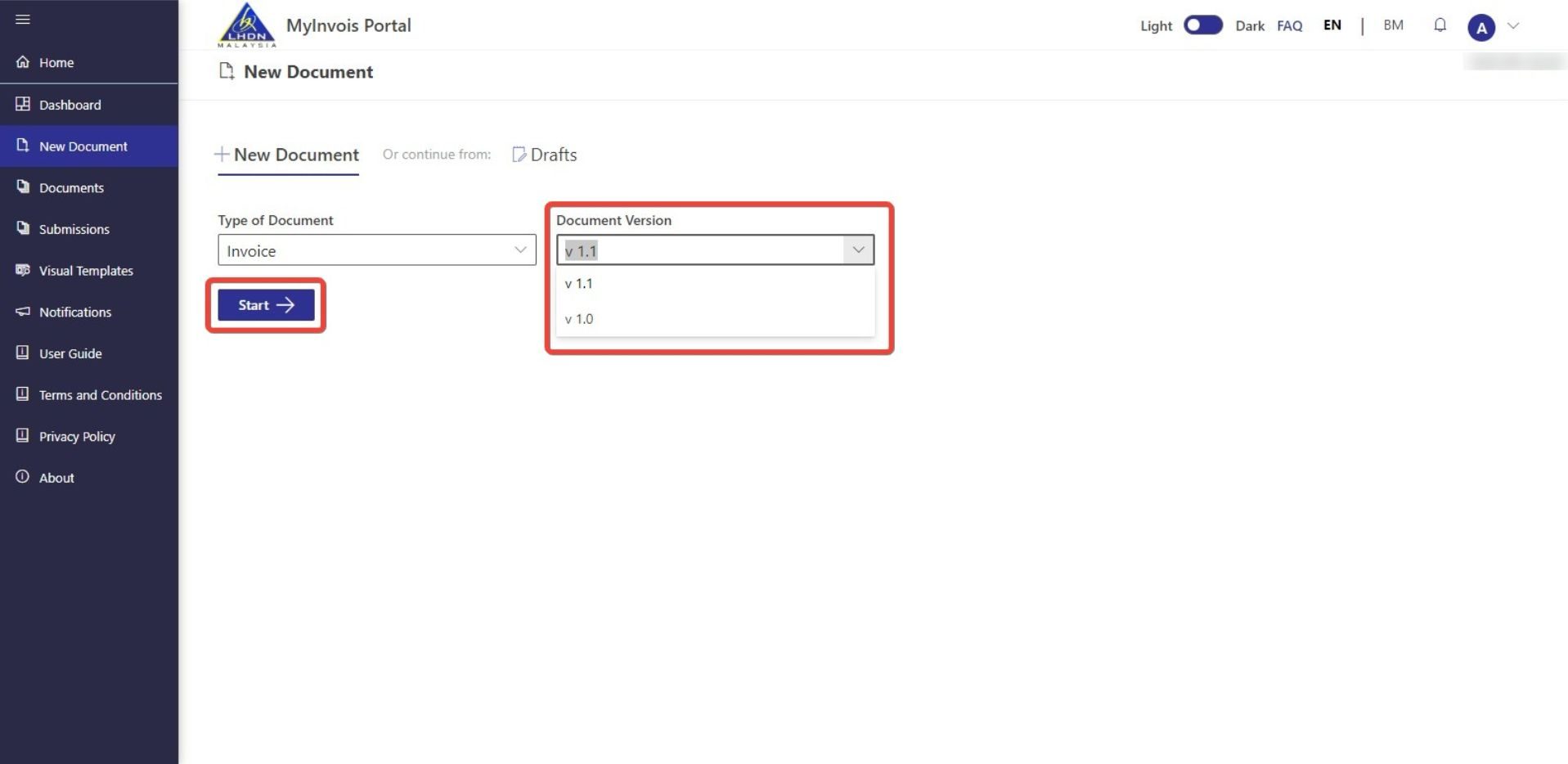Switch to the New Document tab
Image resolution: width=1568 pixels, height=764 pixels.
coord(287,155)
